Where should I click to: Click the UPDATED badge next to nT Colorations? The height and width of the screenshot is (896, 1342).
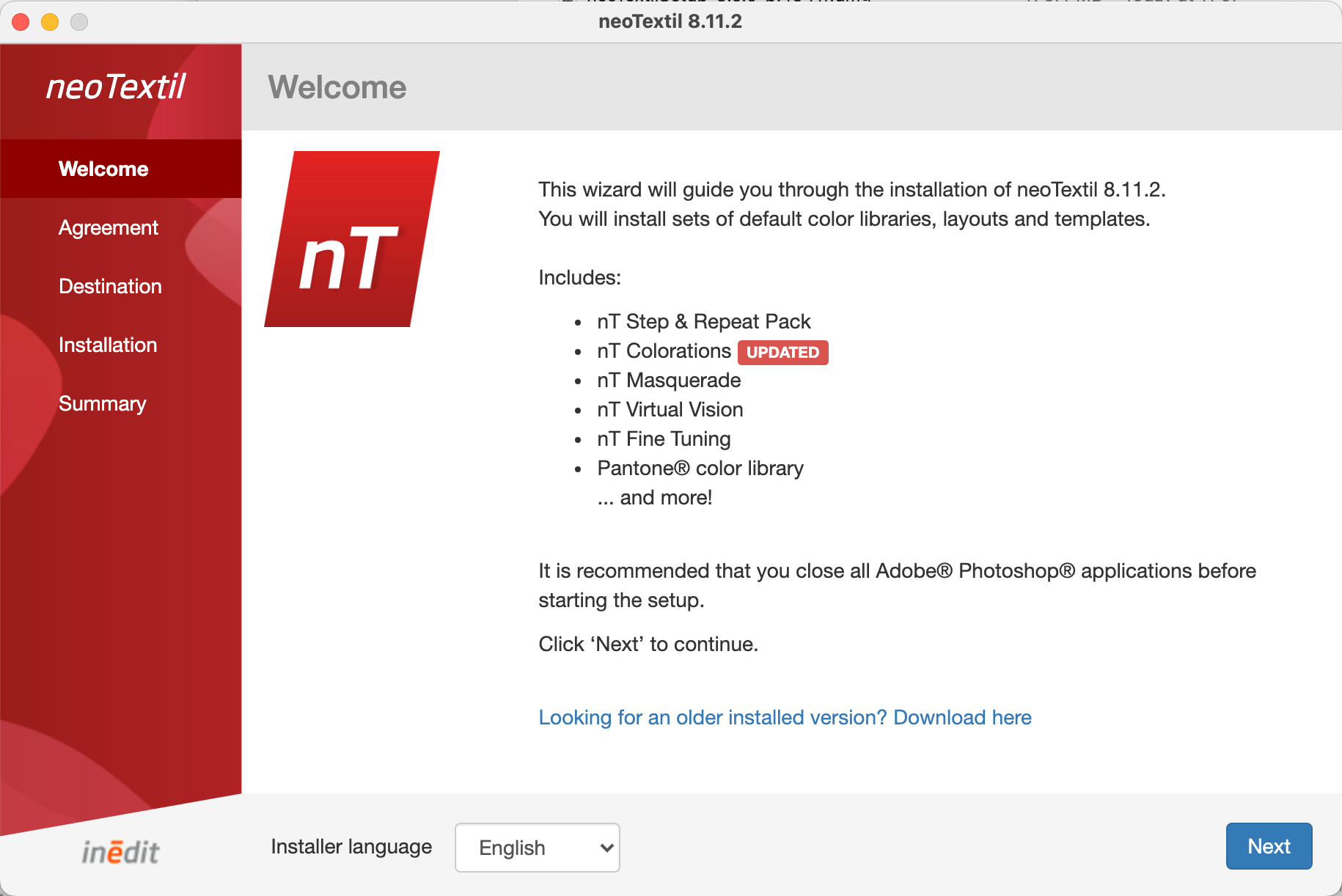tap(782, 353)
